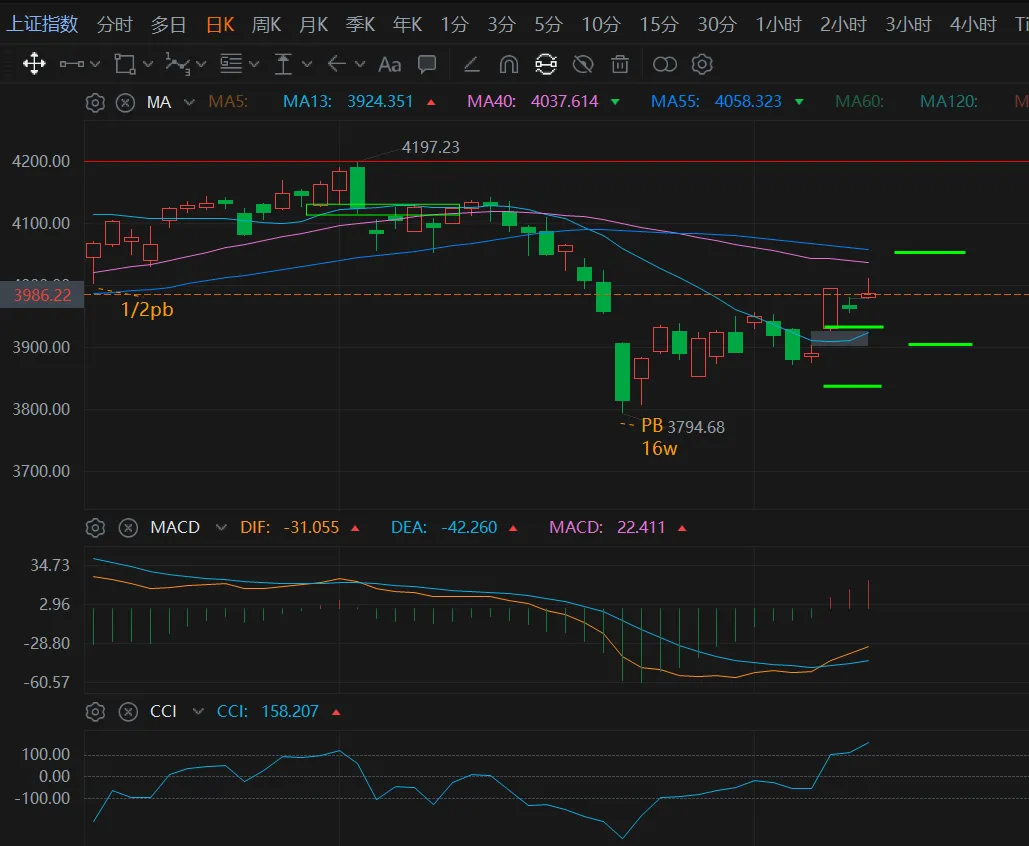
Task: Click the overlapping circles overlay icon
Action: pos(665,64)
